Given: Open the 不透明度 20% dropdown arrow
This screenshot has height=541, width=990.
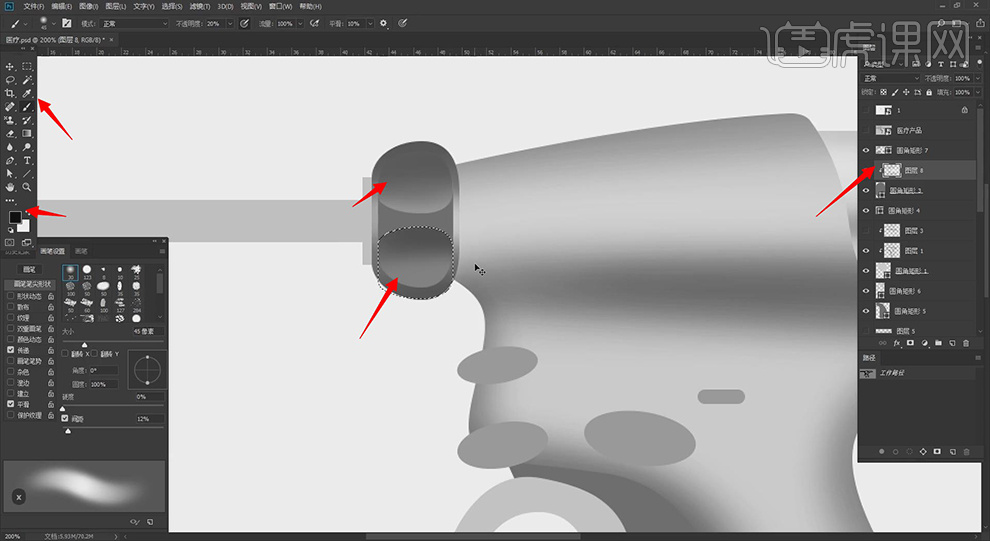Looking at the screenshot, I should tap(230, 23).
